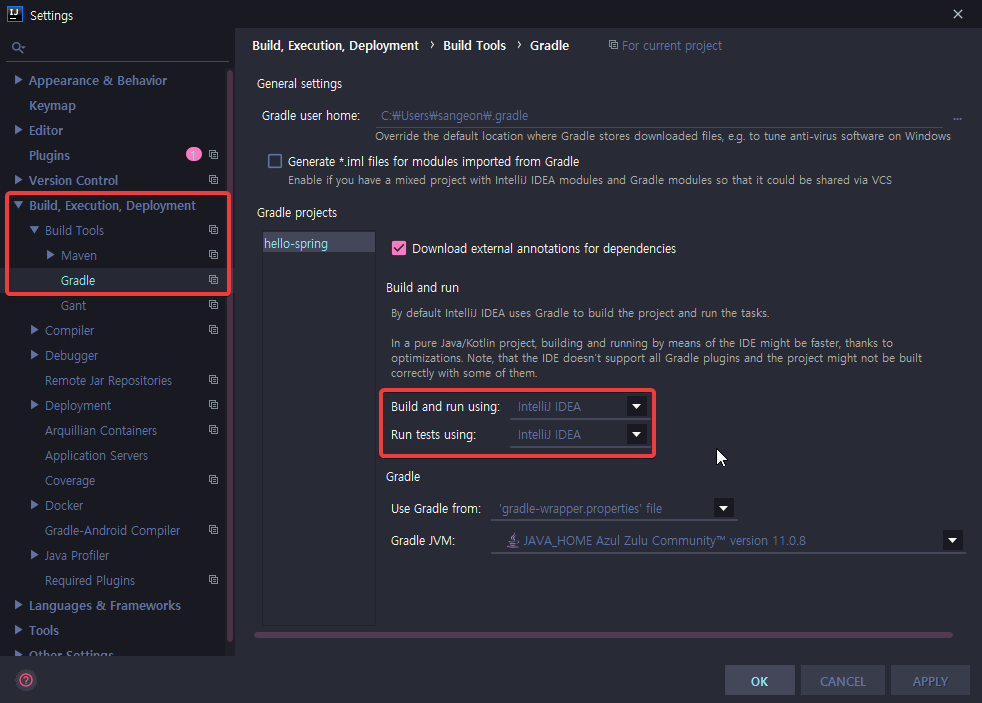Image resolution: width=982 pixels, height=703 pixels.
Task: Select hello-spring in Gradle projects list
Action: point(318,243)
